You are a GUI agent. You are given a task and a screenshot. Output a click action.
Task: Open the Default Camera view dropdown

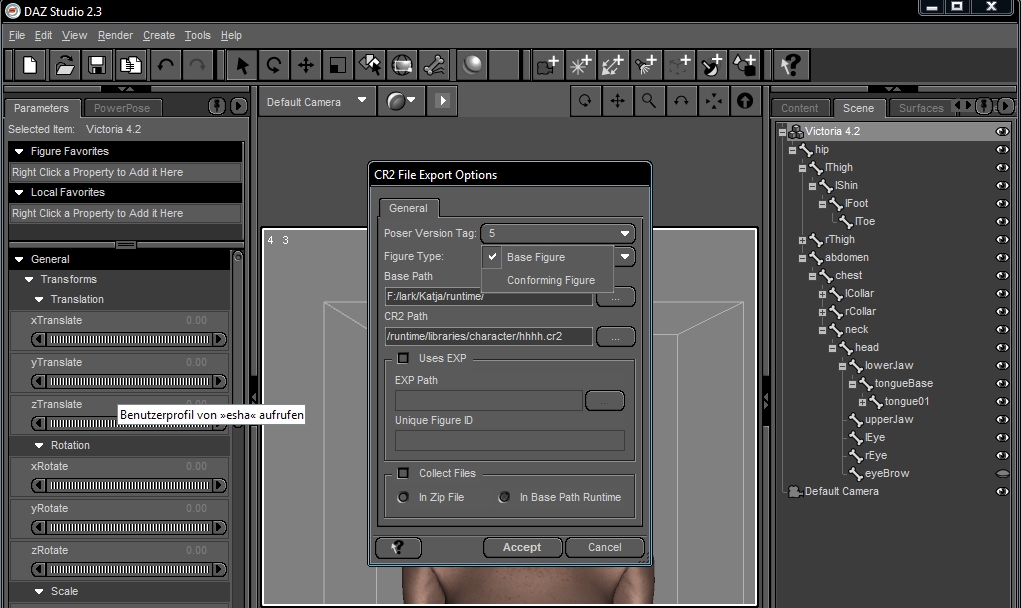click(316, 102)
